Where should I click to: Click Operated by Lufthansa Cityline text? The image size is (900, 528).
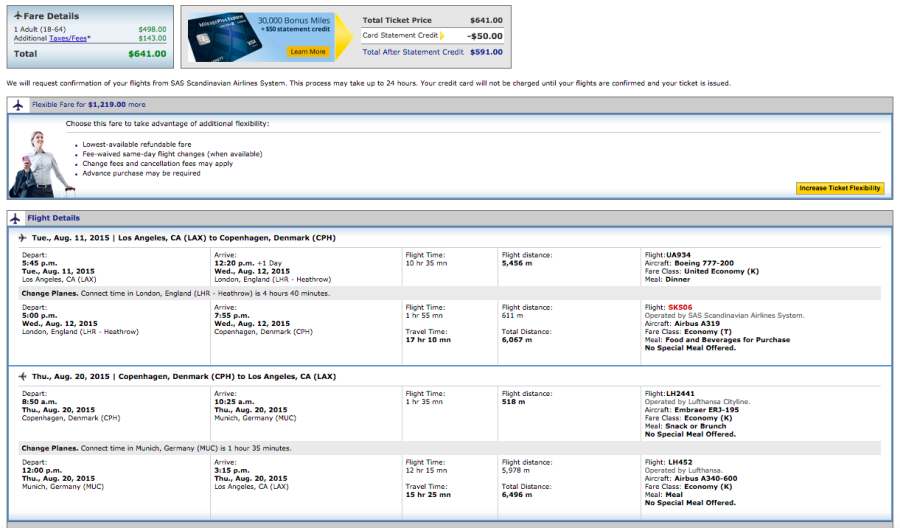(x=697, y=402)
